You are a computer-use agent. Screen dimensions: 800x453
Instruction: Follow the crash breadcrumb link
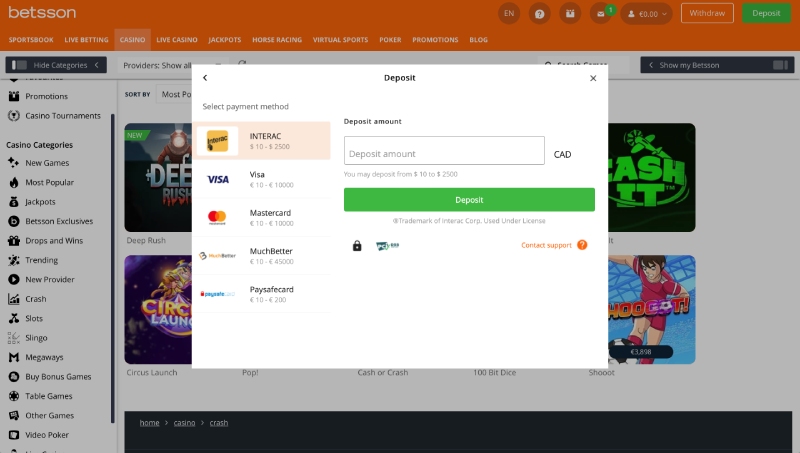[219, 422]
